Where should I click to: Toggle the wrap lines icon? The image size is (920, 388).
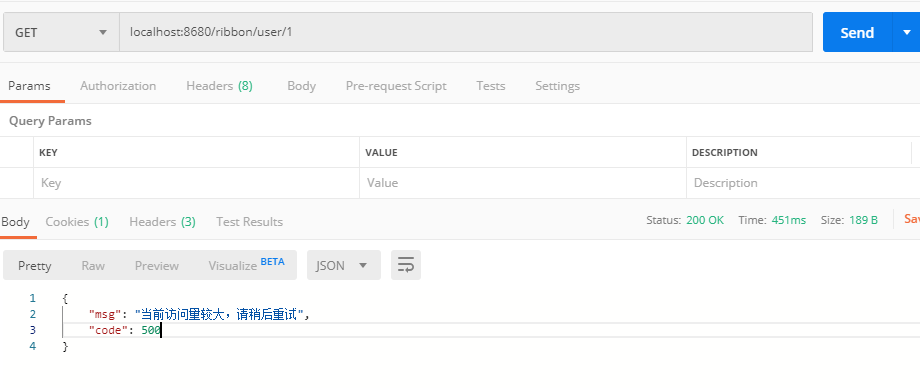click(406, 265)
